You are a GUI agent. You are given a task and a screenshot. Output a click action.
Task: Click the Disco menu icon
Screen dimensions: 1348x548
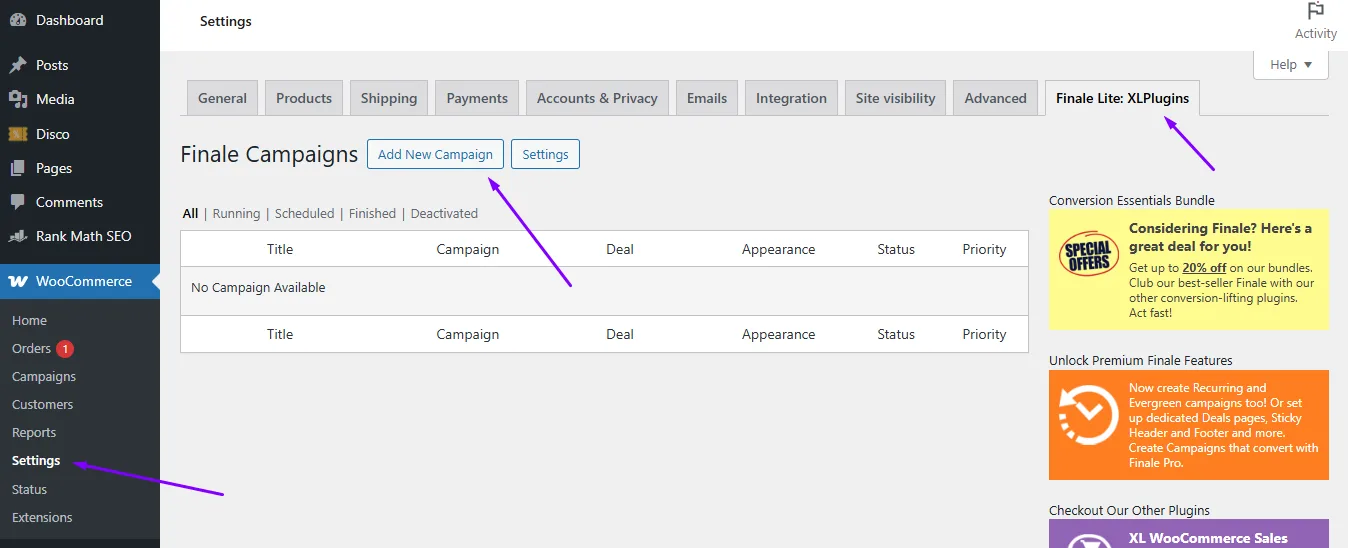[18, 134]
